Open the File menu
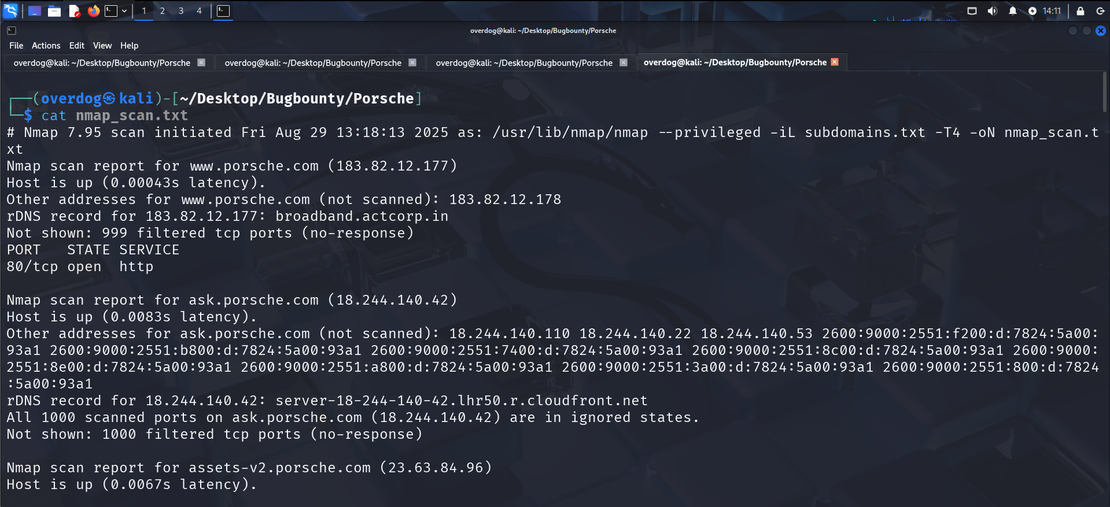The width and height of the screenshot is (1110, 507). [x=16, y=45]
